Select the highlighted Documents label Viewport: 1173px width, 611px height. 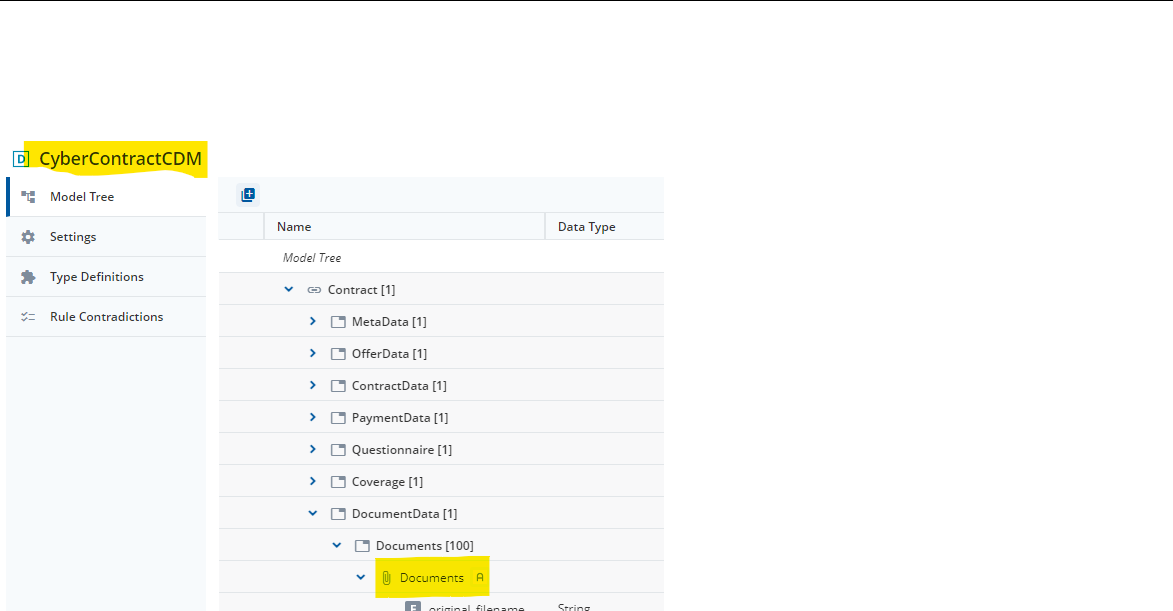[432, 578]
